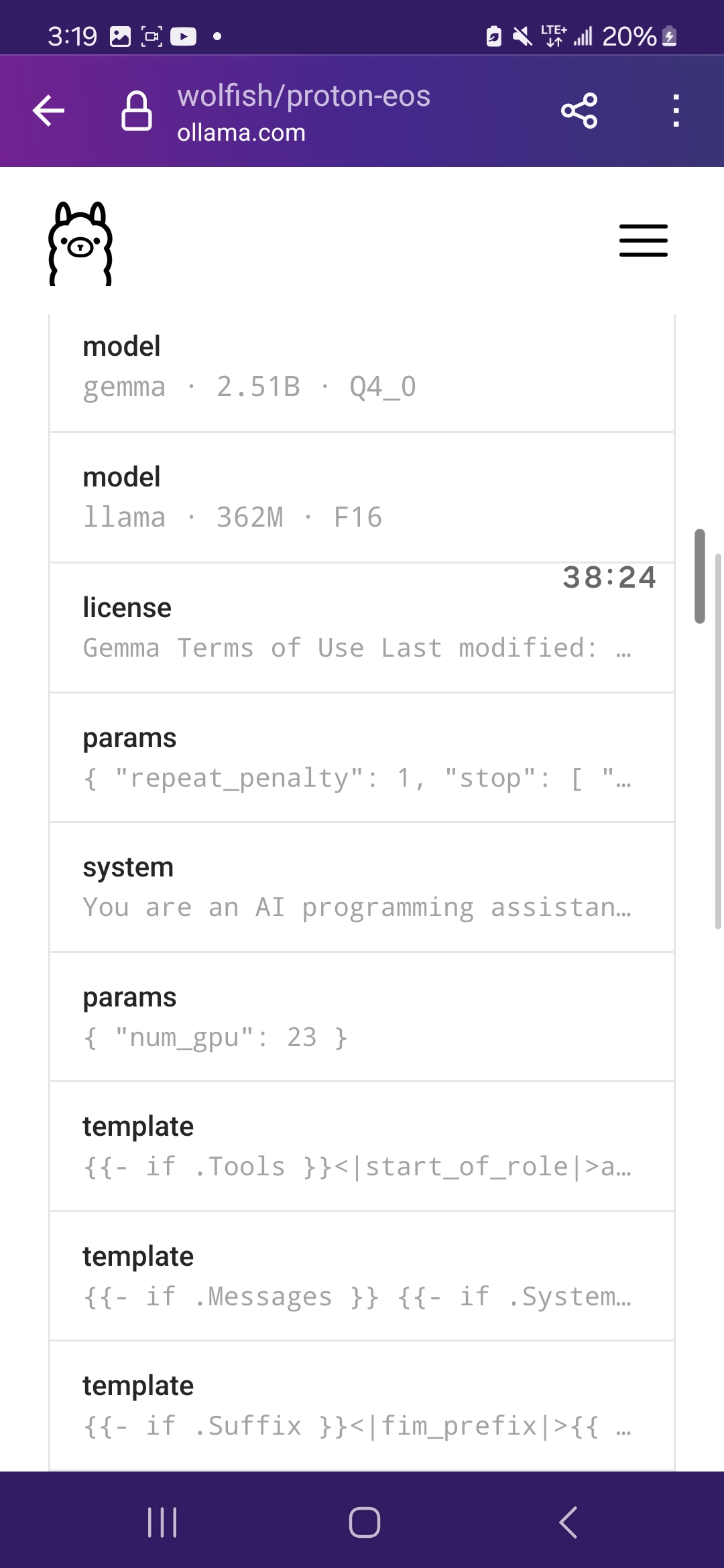Tap the Android back navigation chevron

click(x=568, y=1522)
